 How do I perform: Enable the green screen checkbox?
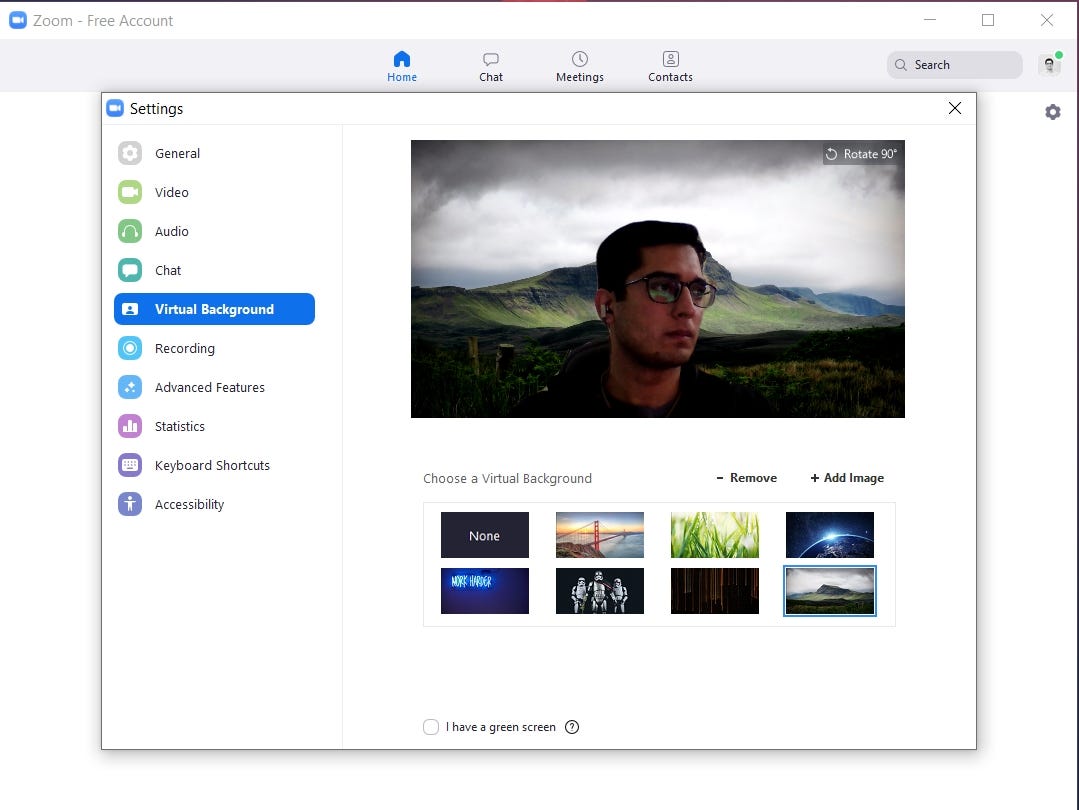click(431, 727)
